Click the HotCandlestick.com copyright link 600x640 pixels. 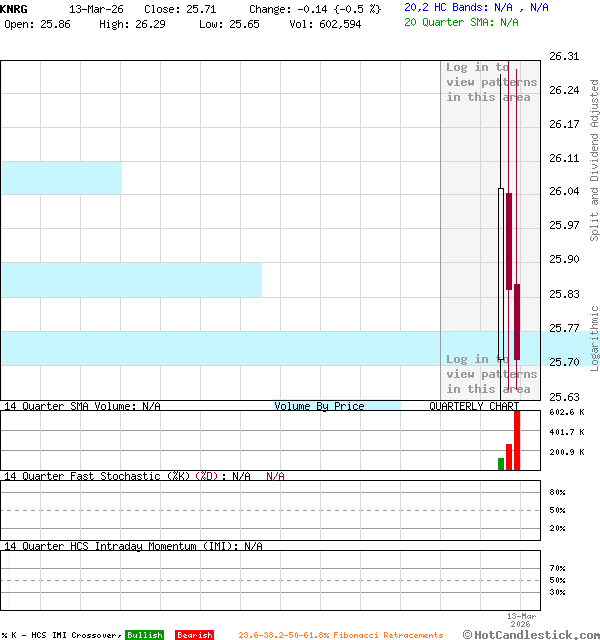[x=531, y=634]
